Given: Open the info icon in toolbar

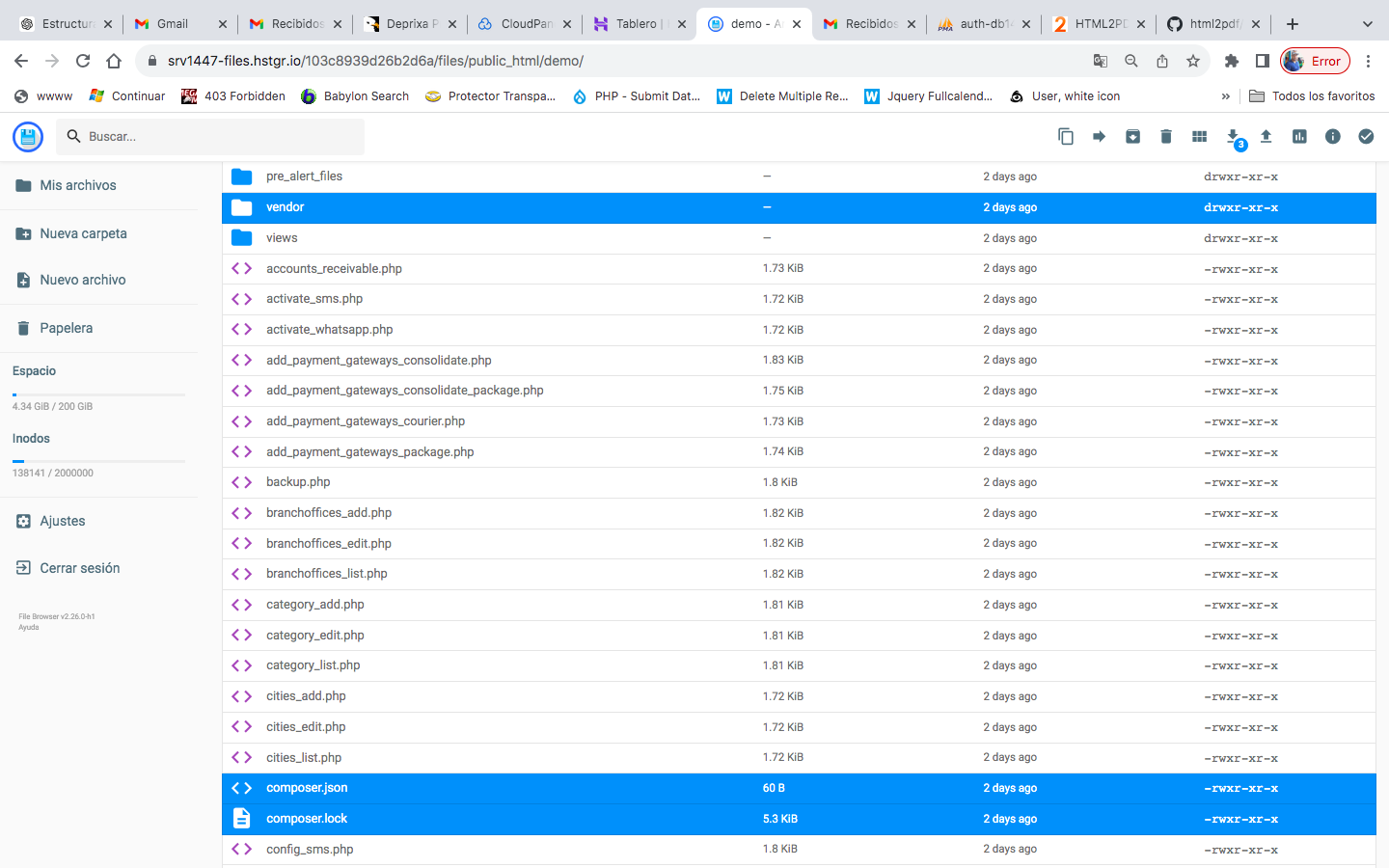Looking at the screenshot, I should (1332, 137).
